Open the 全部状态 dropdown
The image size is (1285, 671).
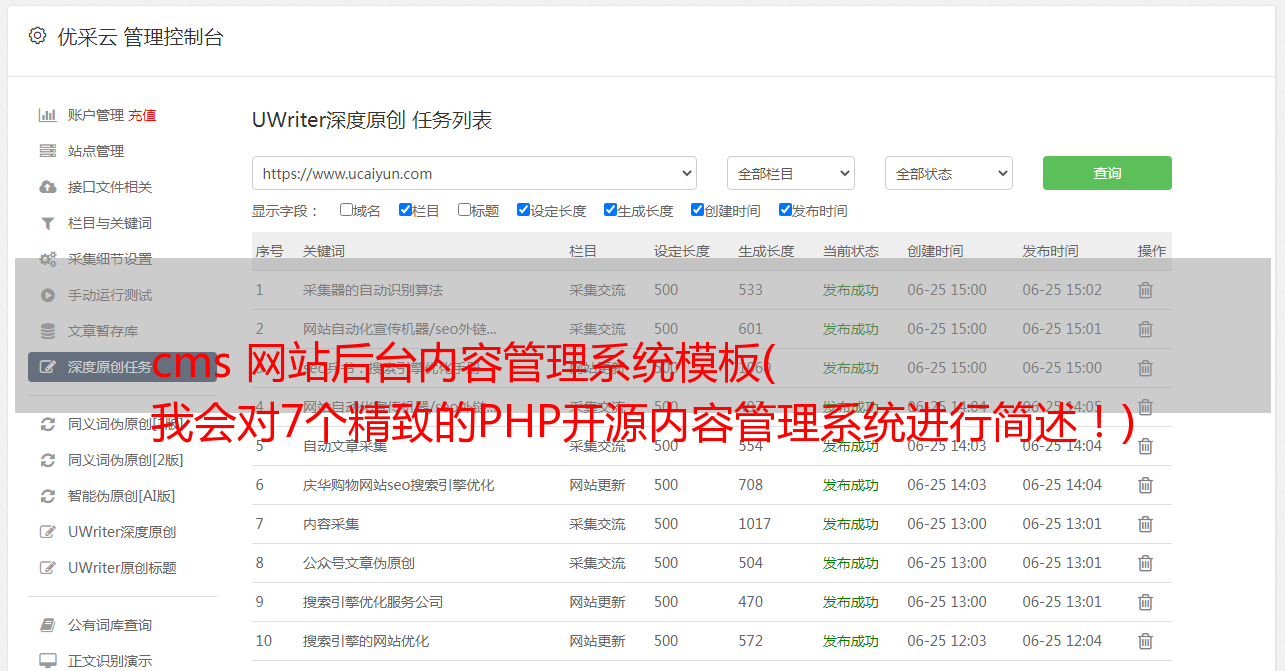tap(949, 173)
